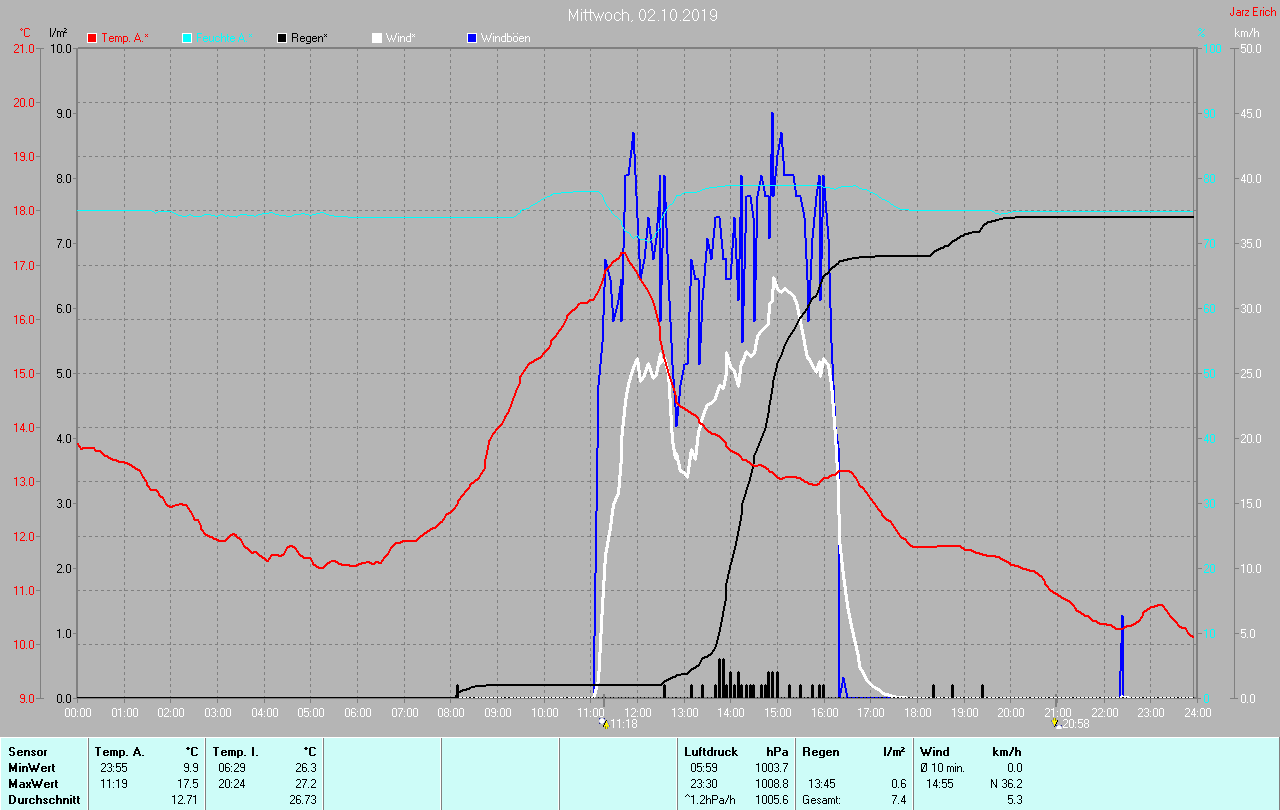Screen dimensions: 1280x810
Task: Click the moonrise icon at 11:18
Action: pyautogui.click(x=603, y=722)
